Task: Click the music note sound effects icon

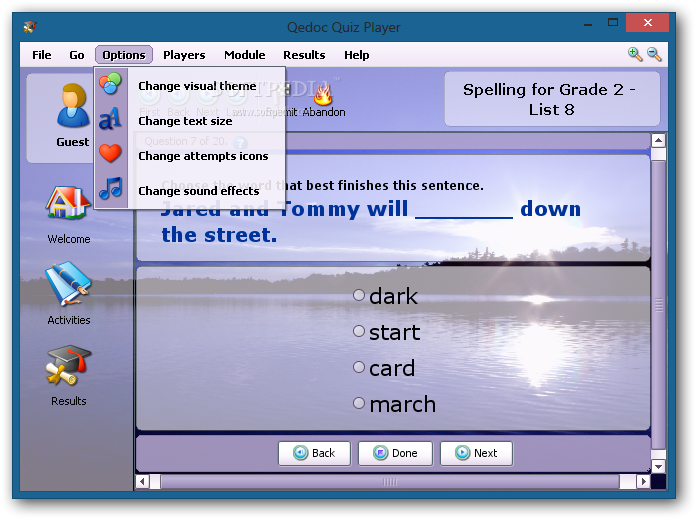Action: (x=110, y=188)
